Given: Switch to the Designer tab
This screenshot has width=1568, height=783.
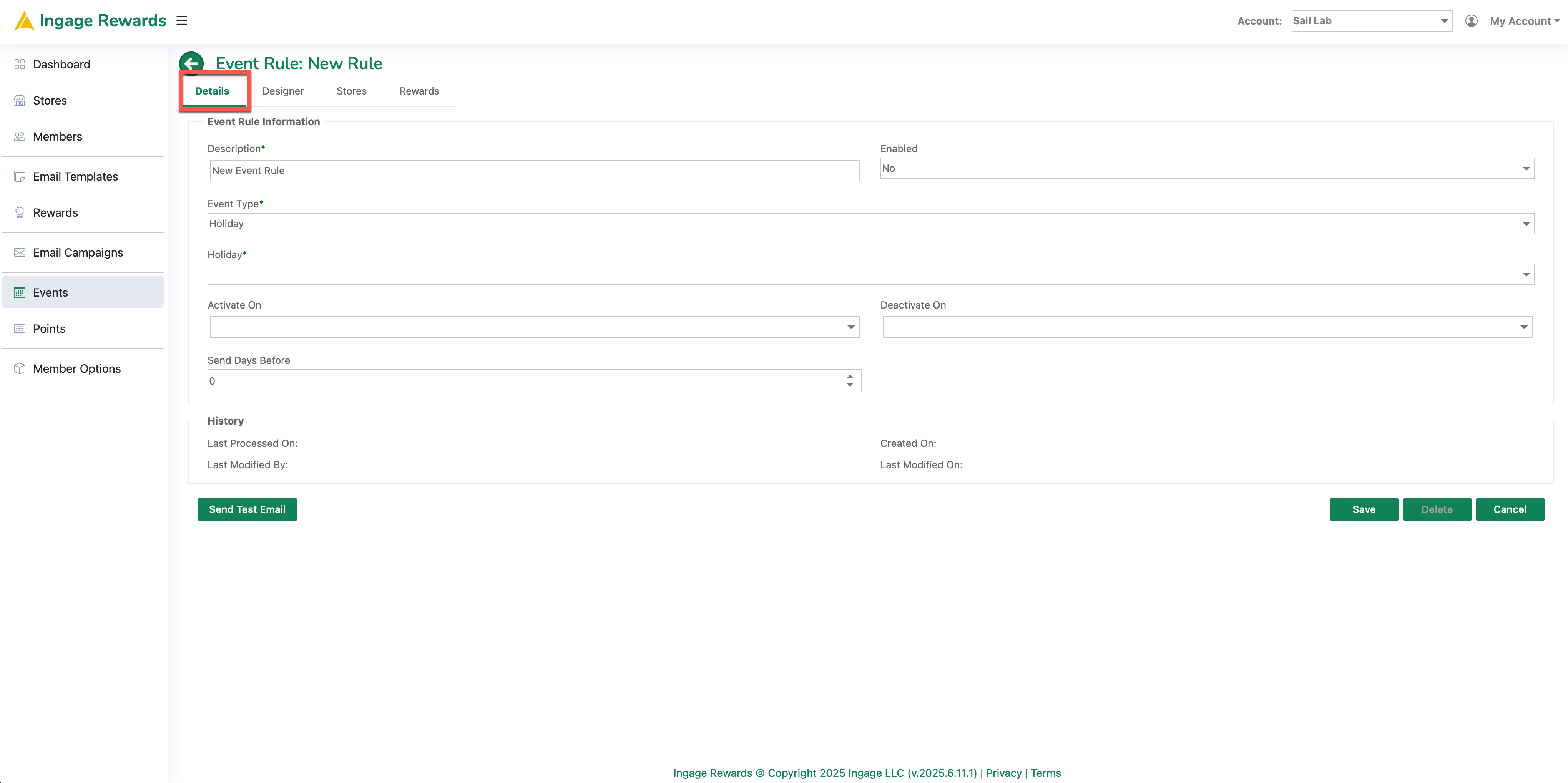Looking at the screenshot, I should click(x=282, y=91).
